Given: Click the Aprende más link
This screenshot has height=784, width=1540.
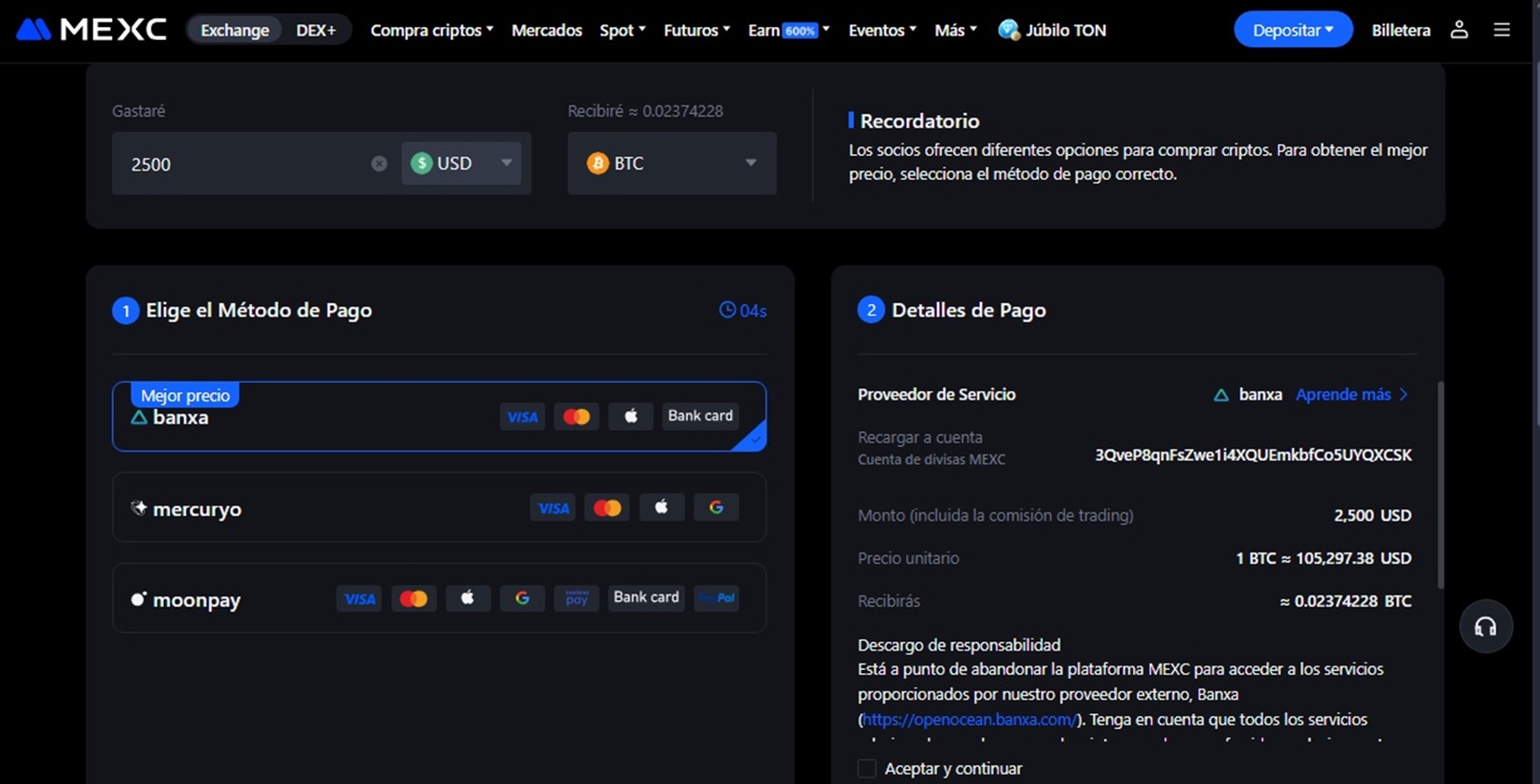Looking at the screenshot, I should [1351, 395].
